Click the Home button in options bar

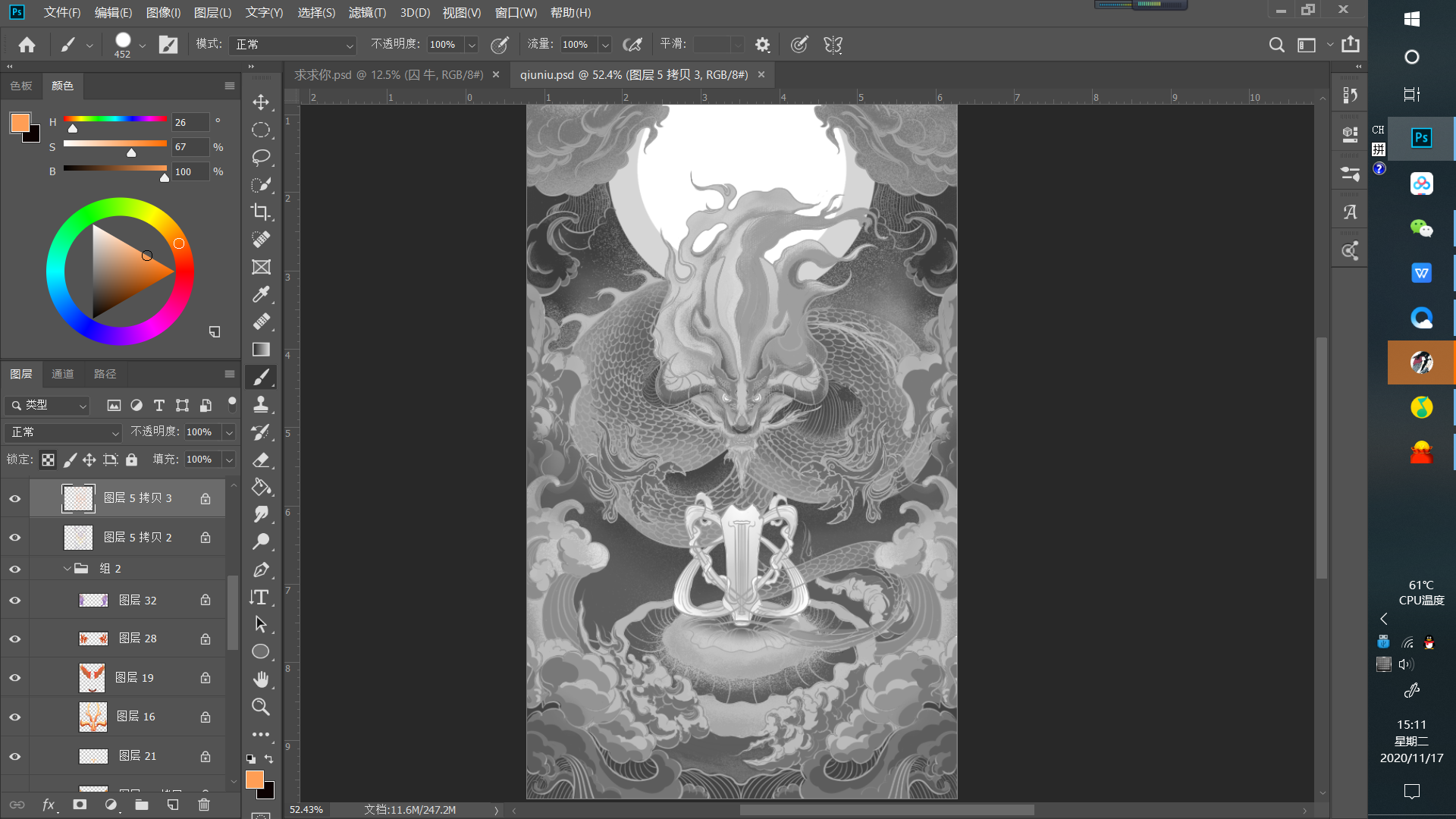point(27,45)
